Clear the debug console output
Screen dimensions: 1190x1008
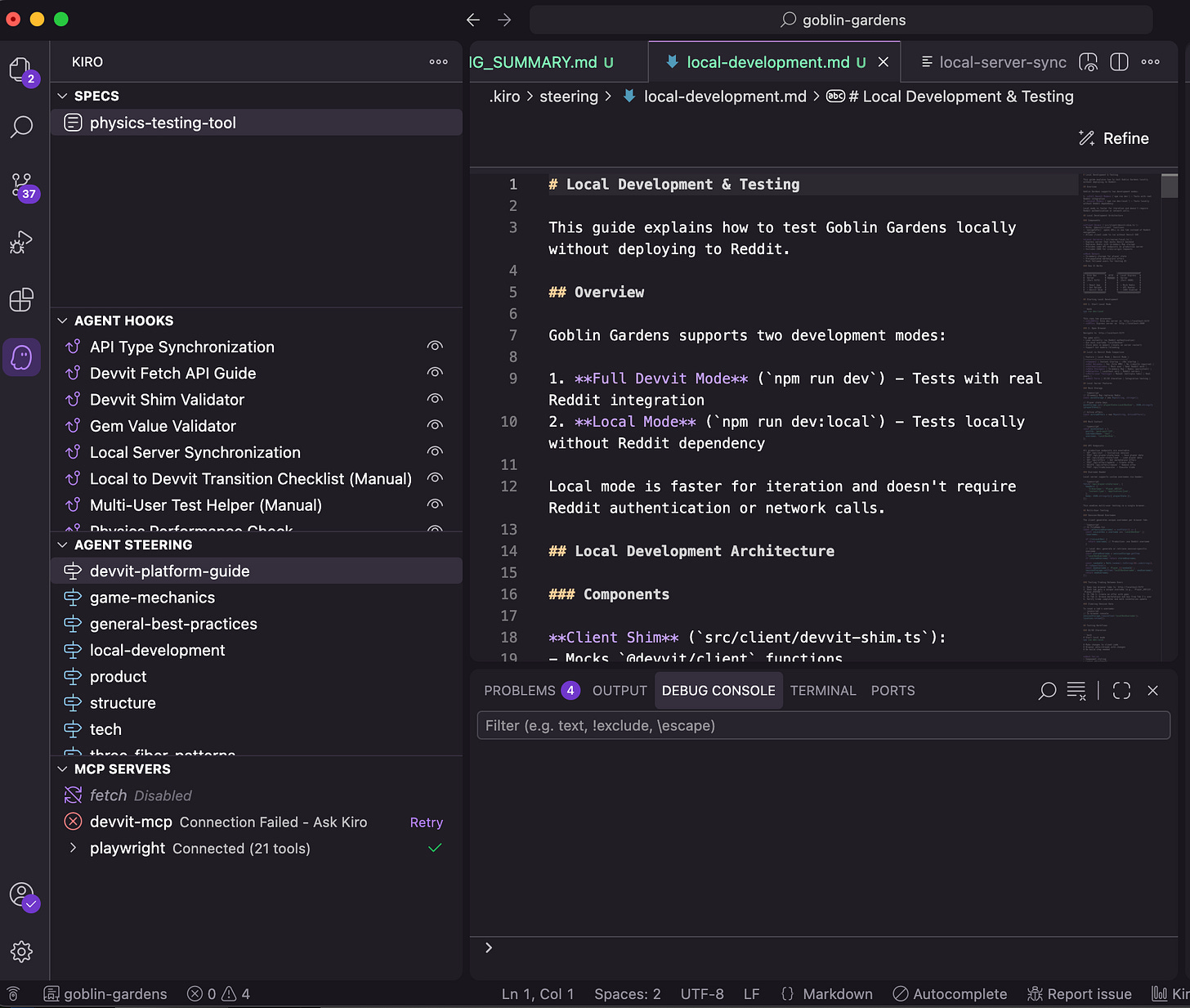[1077, 691]
